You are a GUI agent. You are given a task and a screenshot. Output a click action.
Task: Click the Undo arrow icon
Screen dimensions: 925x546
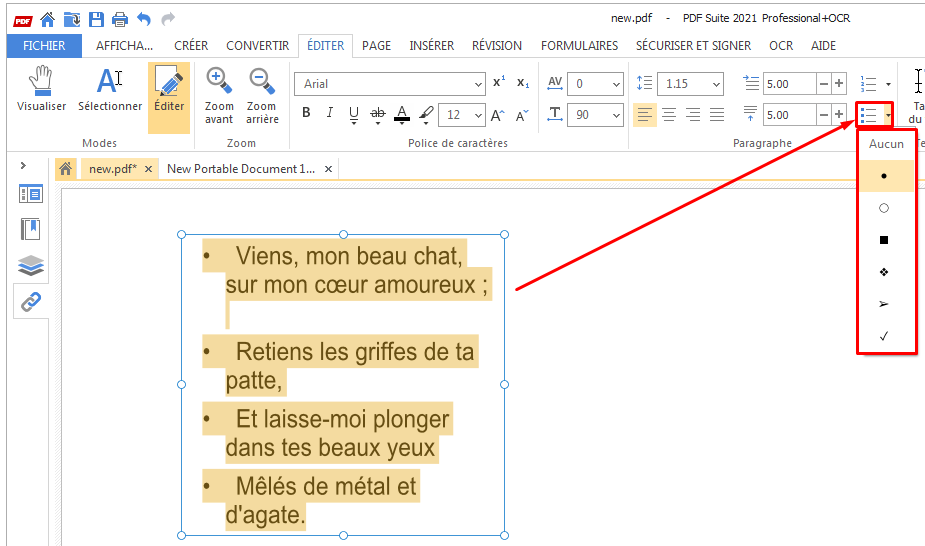144,19
